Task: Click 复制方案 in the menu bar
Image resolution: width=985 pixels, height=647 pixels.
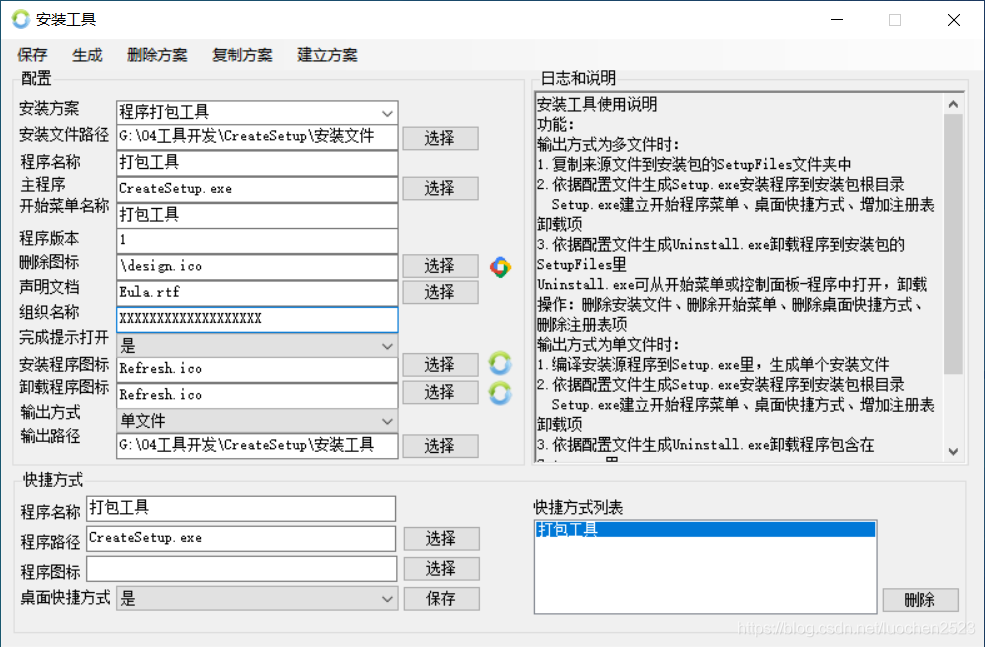Action: point(242,55)
